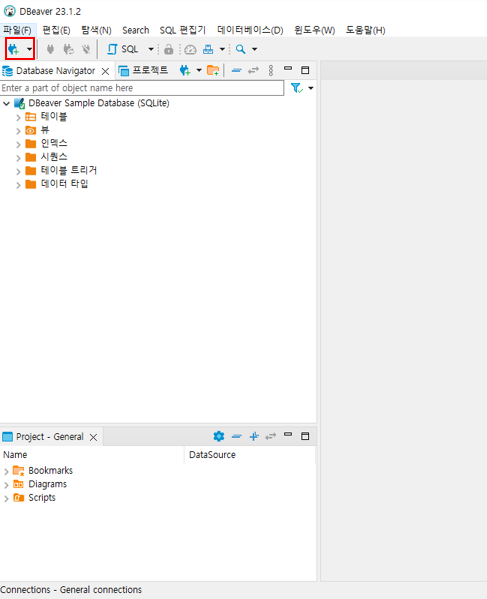Click the object name filter input field
The width and height of the screenshot is (487, 599).
click(x=142, y=88)
